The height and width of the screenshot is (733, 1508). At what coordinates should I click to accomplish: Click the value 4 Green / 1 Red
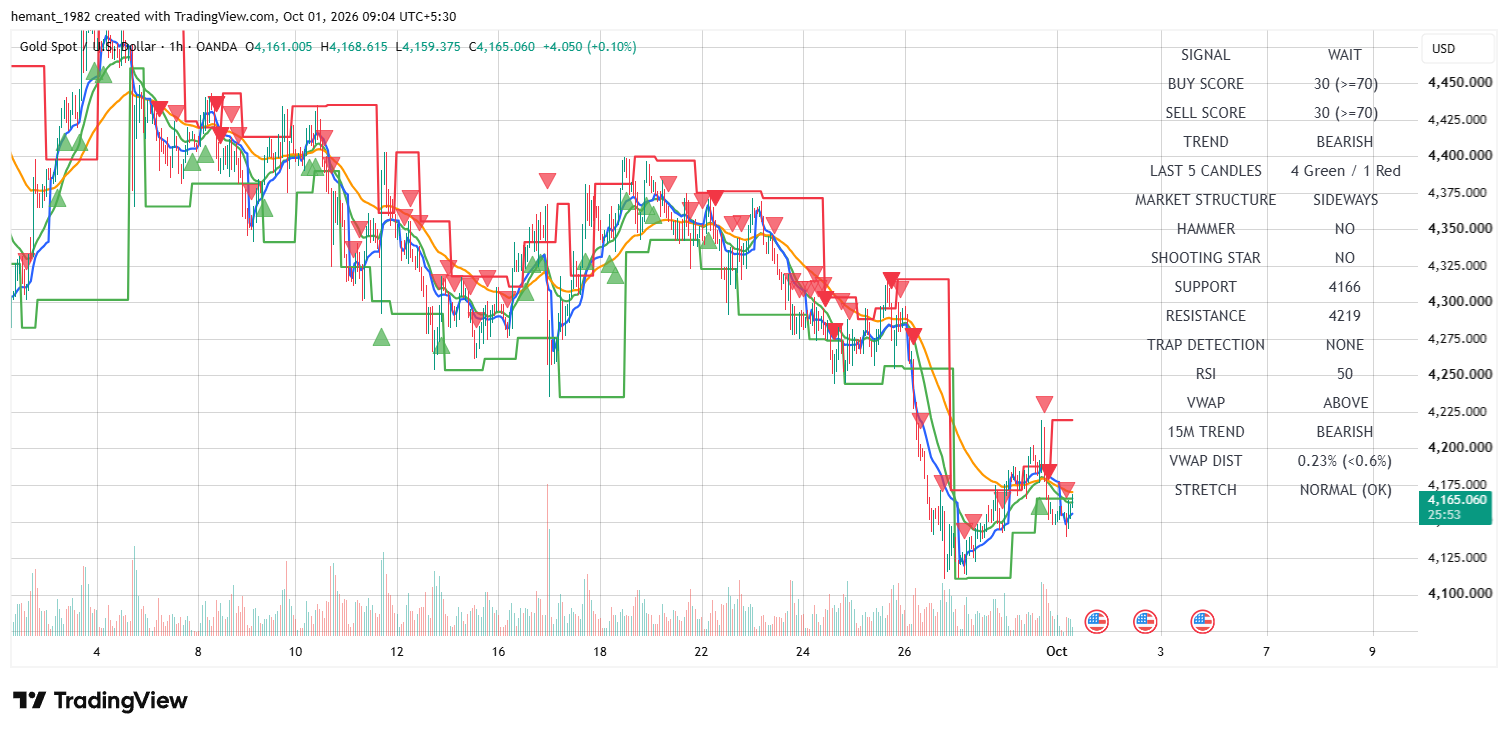[1345, 171]
